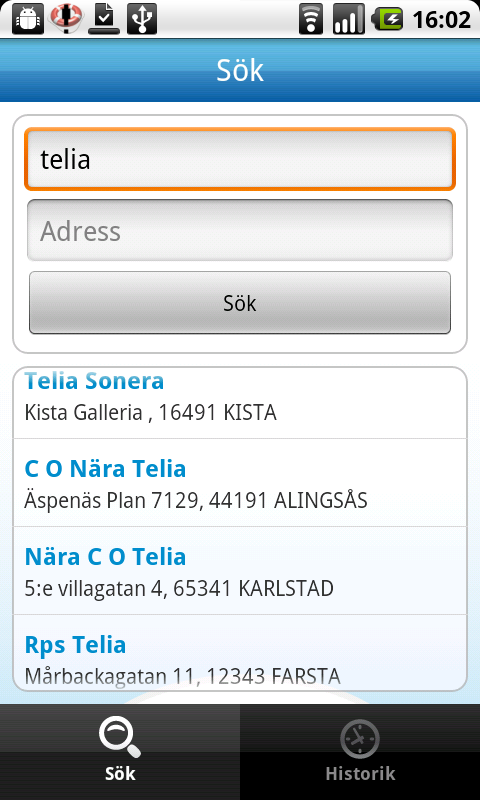This screenshot has width=480, height=800.
Task: Open the Rps Telia result
Action: point(240,653)
